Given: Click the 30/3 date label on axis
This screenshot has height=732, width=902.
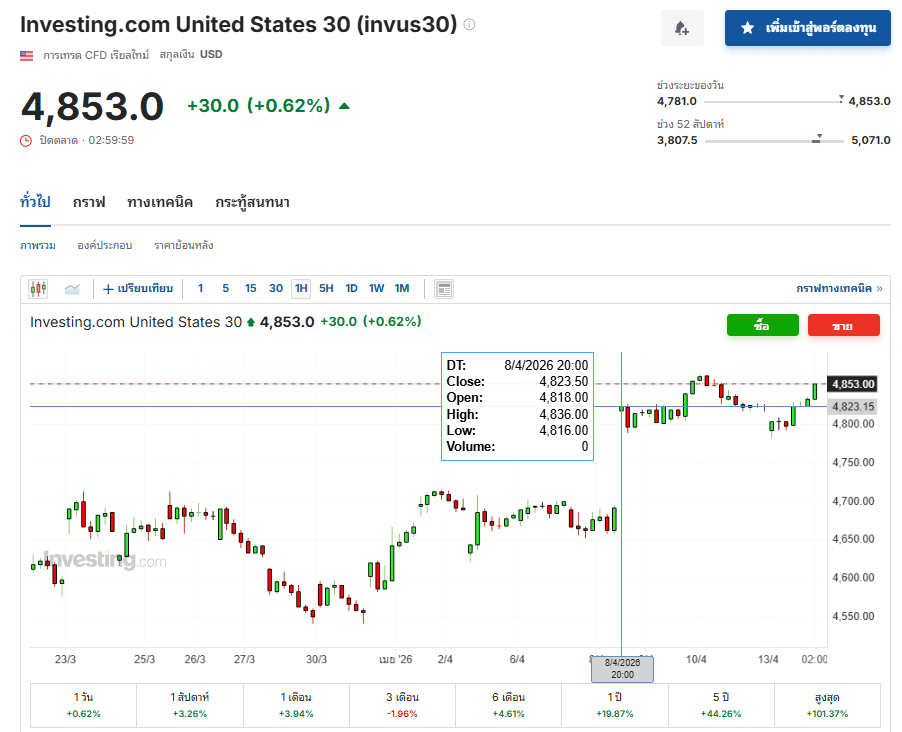Looking at the screenshot, I should [x=316, y=659].
